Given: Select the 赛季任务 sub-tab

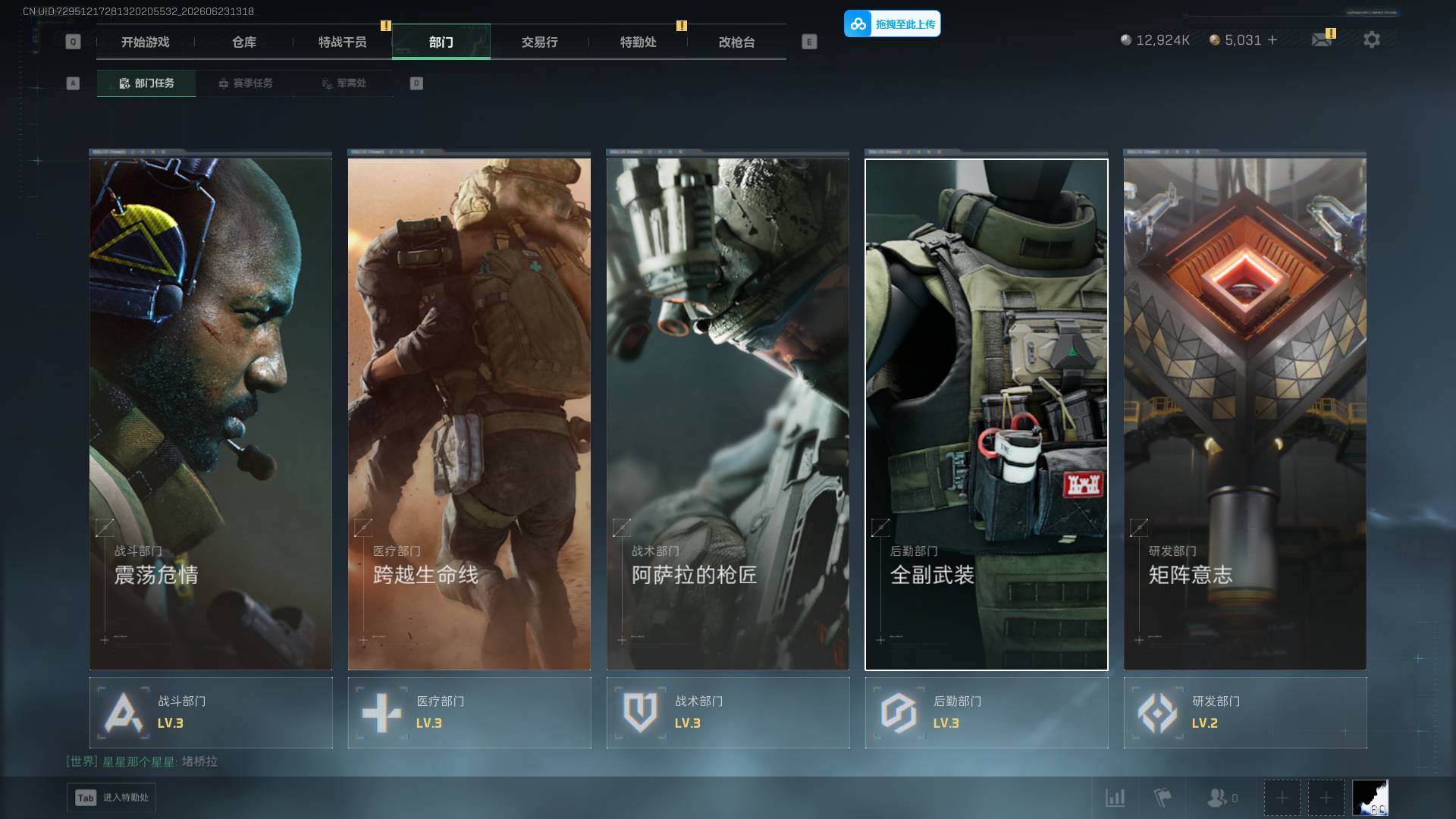Looking at the screenshot, I should [x=245, y=83].
